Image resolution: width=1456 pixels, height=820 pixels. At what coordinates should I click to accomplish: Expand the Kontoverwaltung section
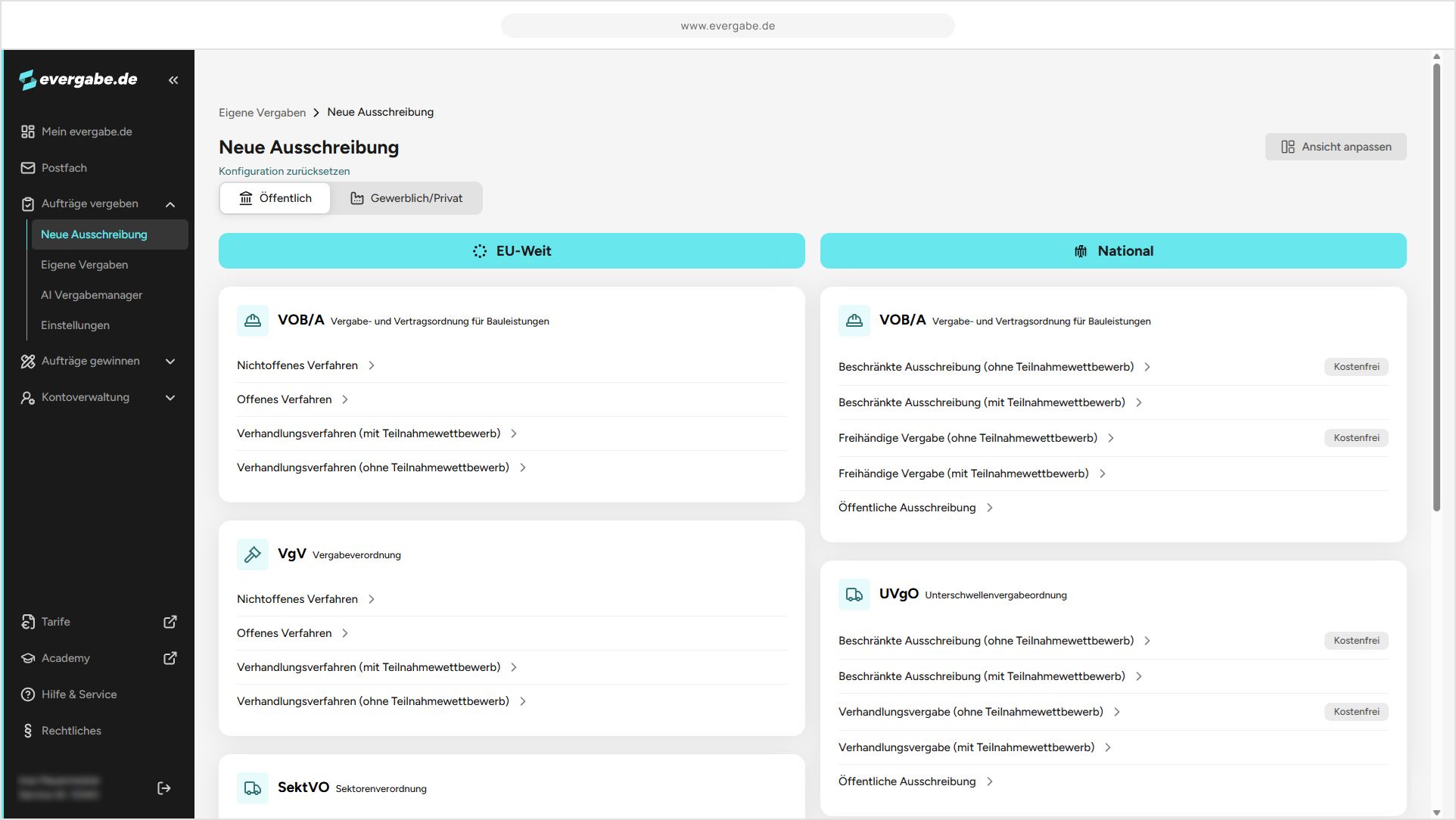point(170,398)
